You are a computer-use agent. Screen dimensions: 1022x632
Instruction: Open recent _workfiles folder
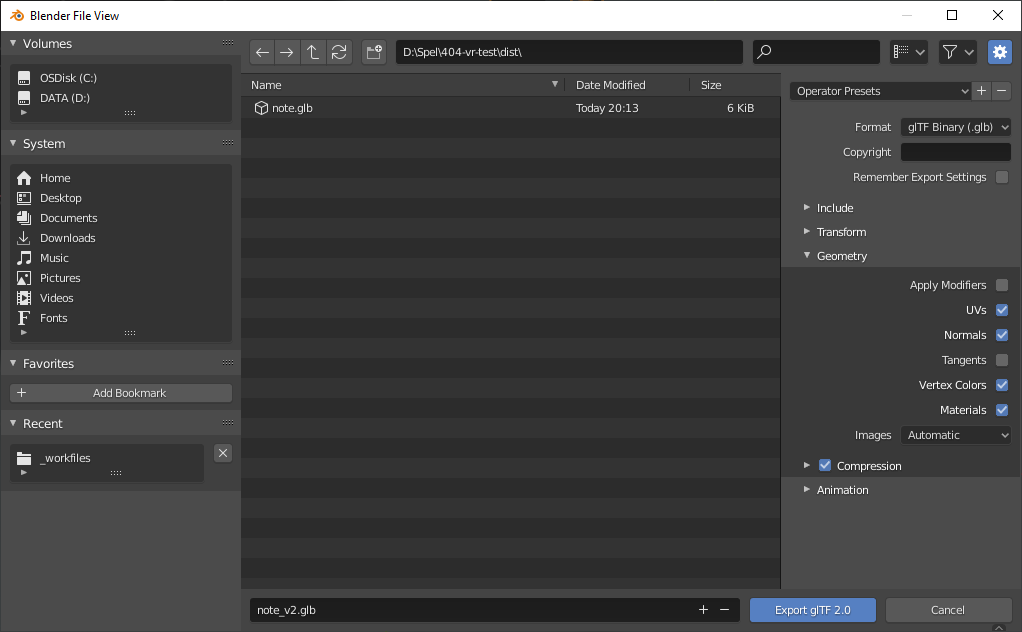(107, 458)
